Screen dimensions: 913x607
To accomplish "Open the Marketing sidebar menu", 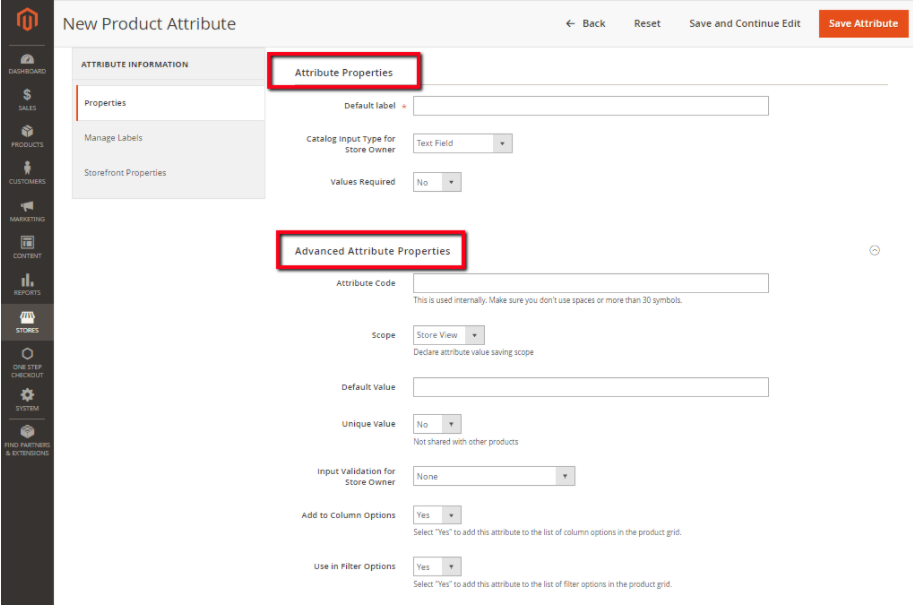I will pos(27,211).
